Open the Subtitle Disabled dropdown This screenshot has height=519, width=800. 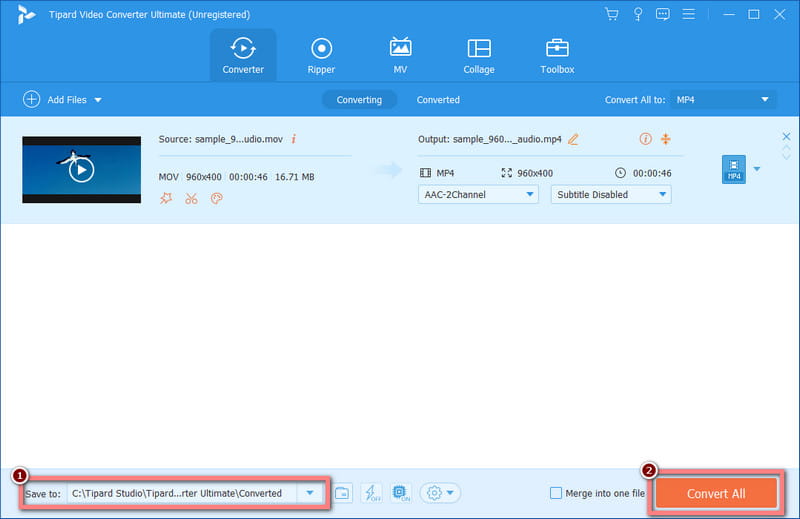[611, 194]
